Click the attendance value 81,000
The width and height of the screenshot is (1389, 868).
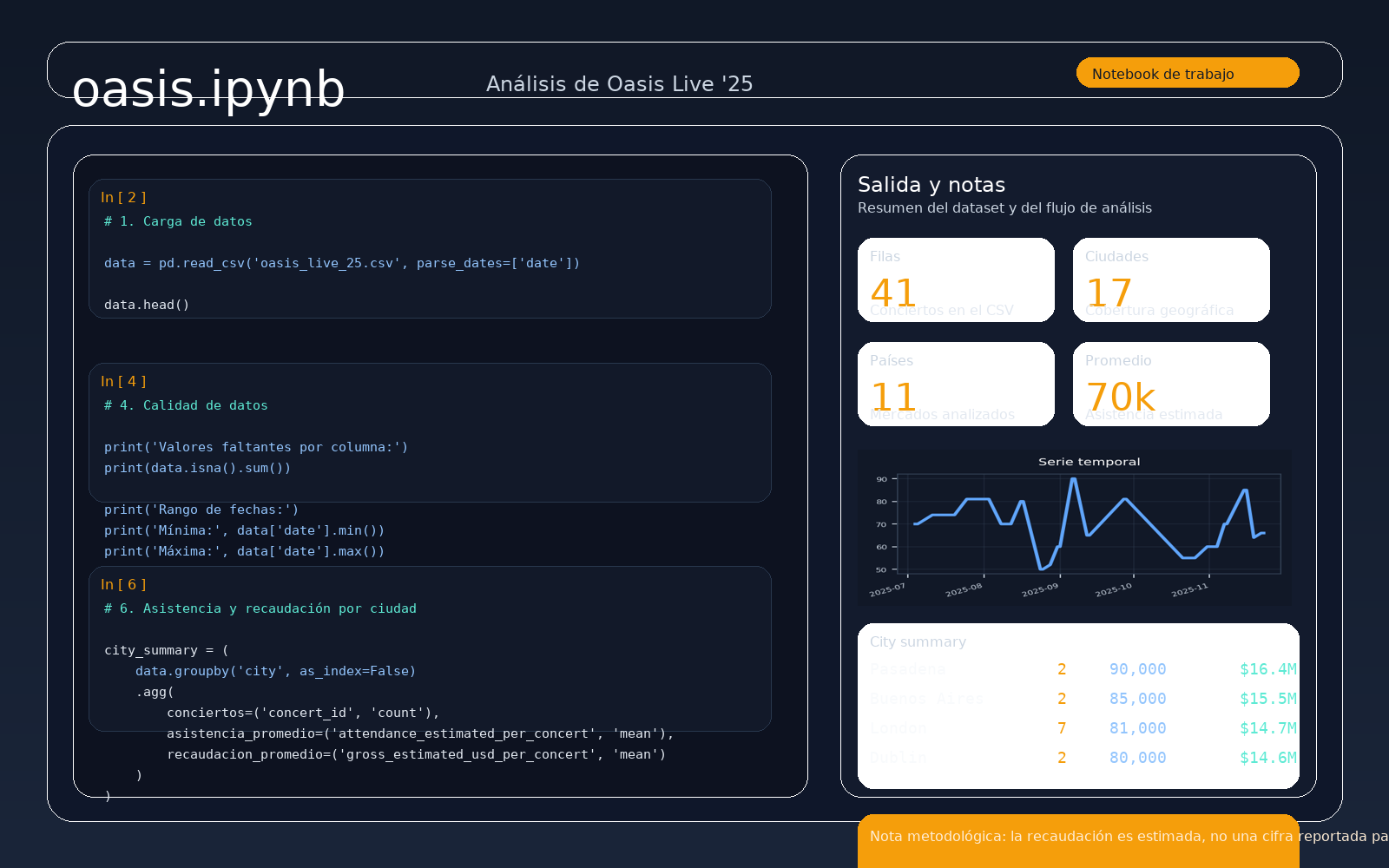click(x=1138, y=728)
